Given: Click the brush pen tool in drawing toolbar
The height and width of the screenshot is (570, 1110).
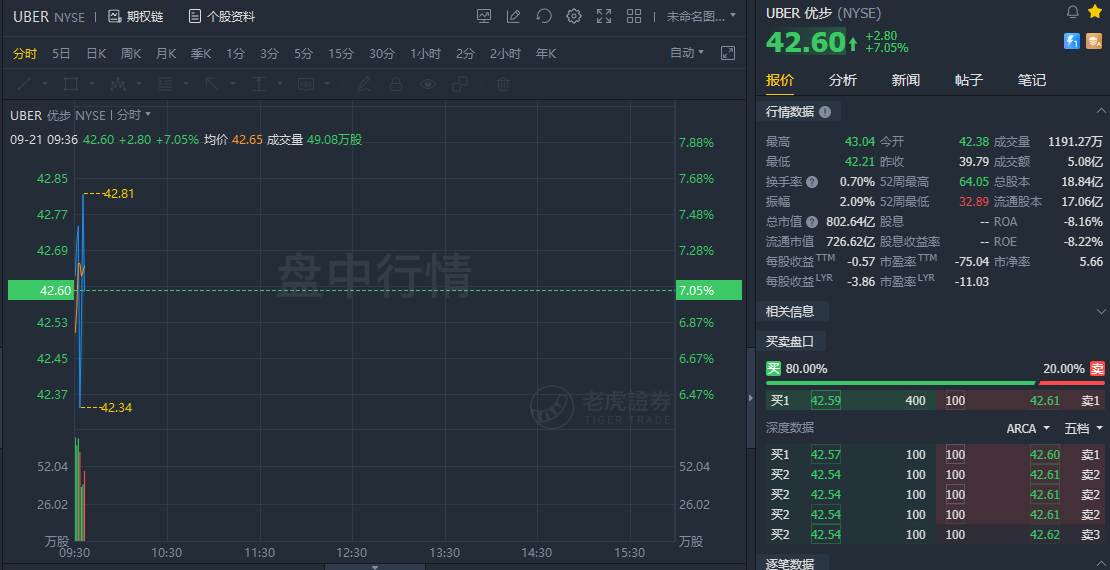Looking at the screenshot, I should point(364,84).
